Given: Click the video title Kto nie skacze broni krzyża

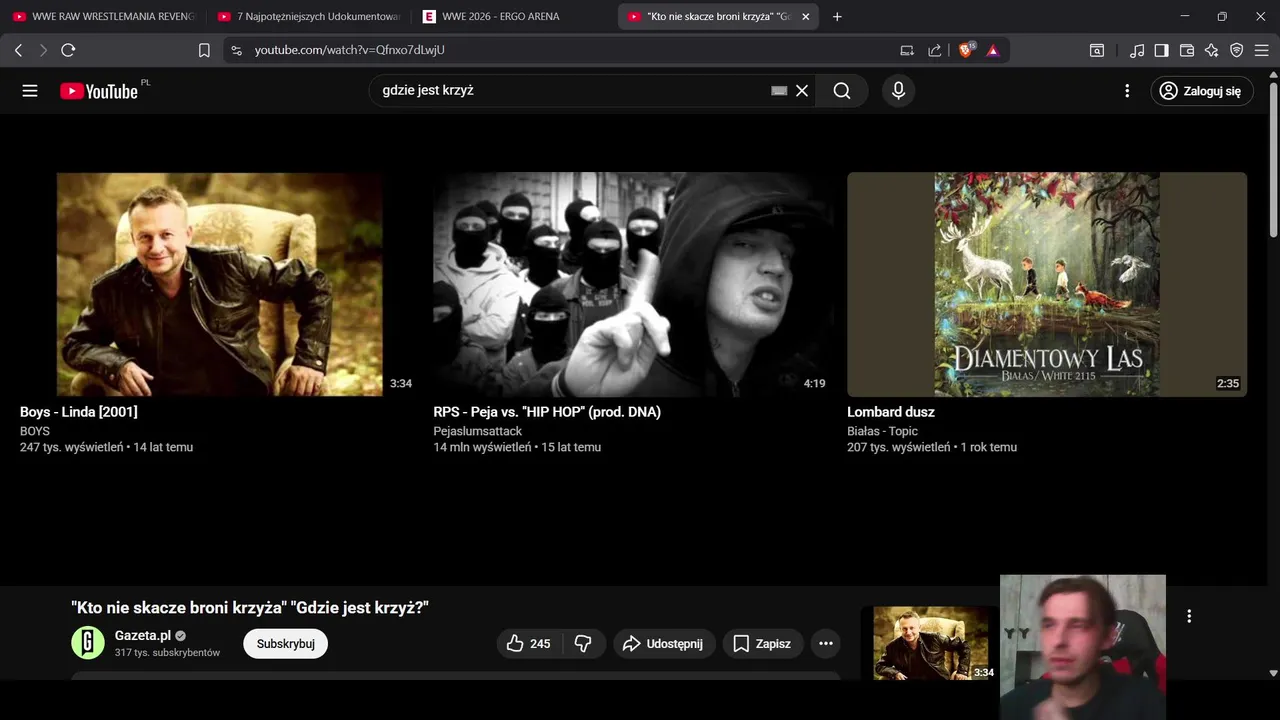Looking at the screenshot, I should [250, 608].
